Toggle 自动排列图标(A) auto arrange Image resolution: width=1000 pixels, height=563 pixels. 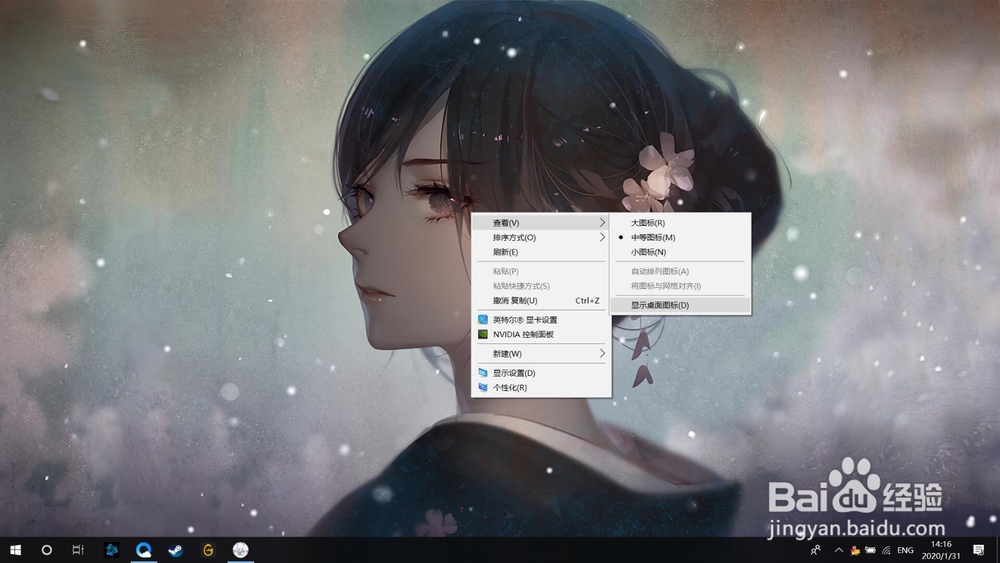[681, 272]
